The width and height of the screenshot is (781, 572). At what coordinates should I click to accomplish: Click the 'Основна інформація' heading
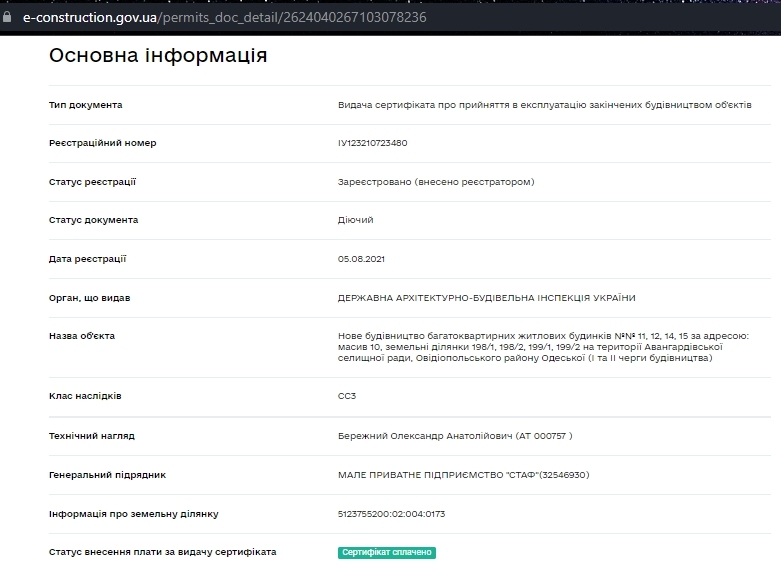(x=158, y=55)
